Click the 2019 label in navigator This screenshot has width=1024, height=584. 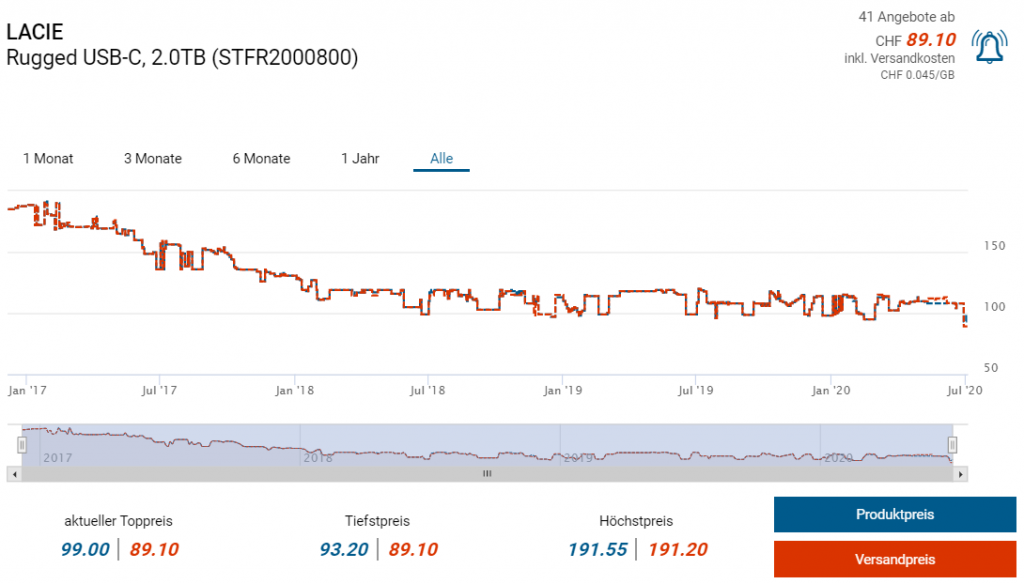pyautogui.click(x=578, y=457)
